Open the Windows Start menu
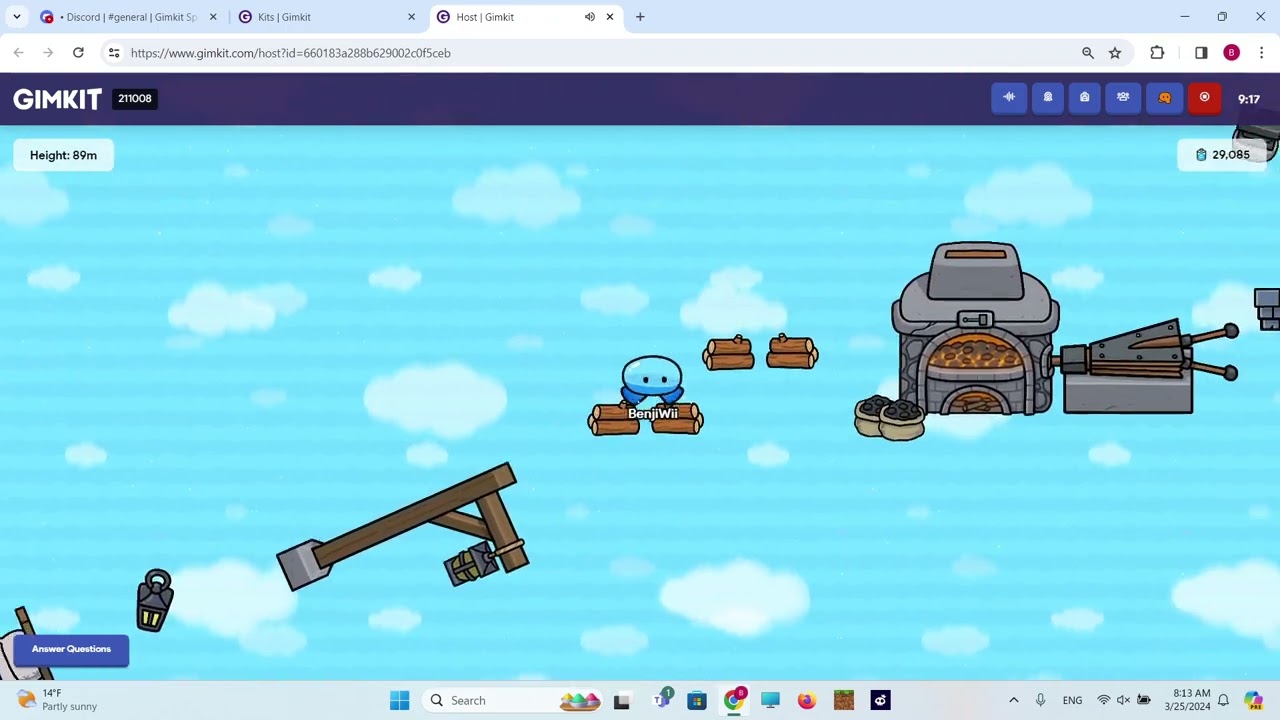1280x720 pixels. click(x=399, y=700)
